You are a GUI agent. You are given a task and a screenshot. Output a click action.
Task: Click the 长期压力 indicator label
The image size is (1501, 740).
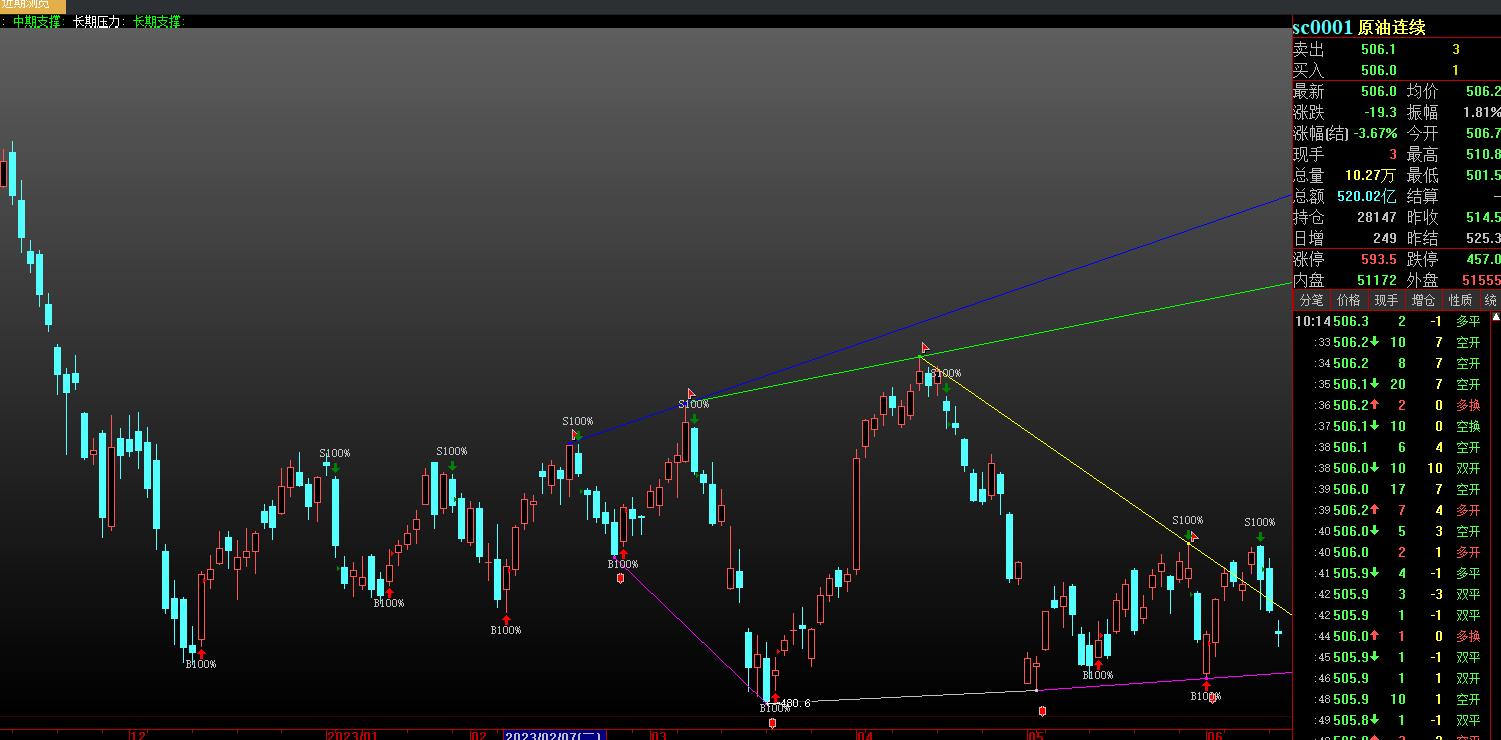point(98,21)
